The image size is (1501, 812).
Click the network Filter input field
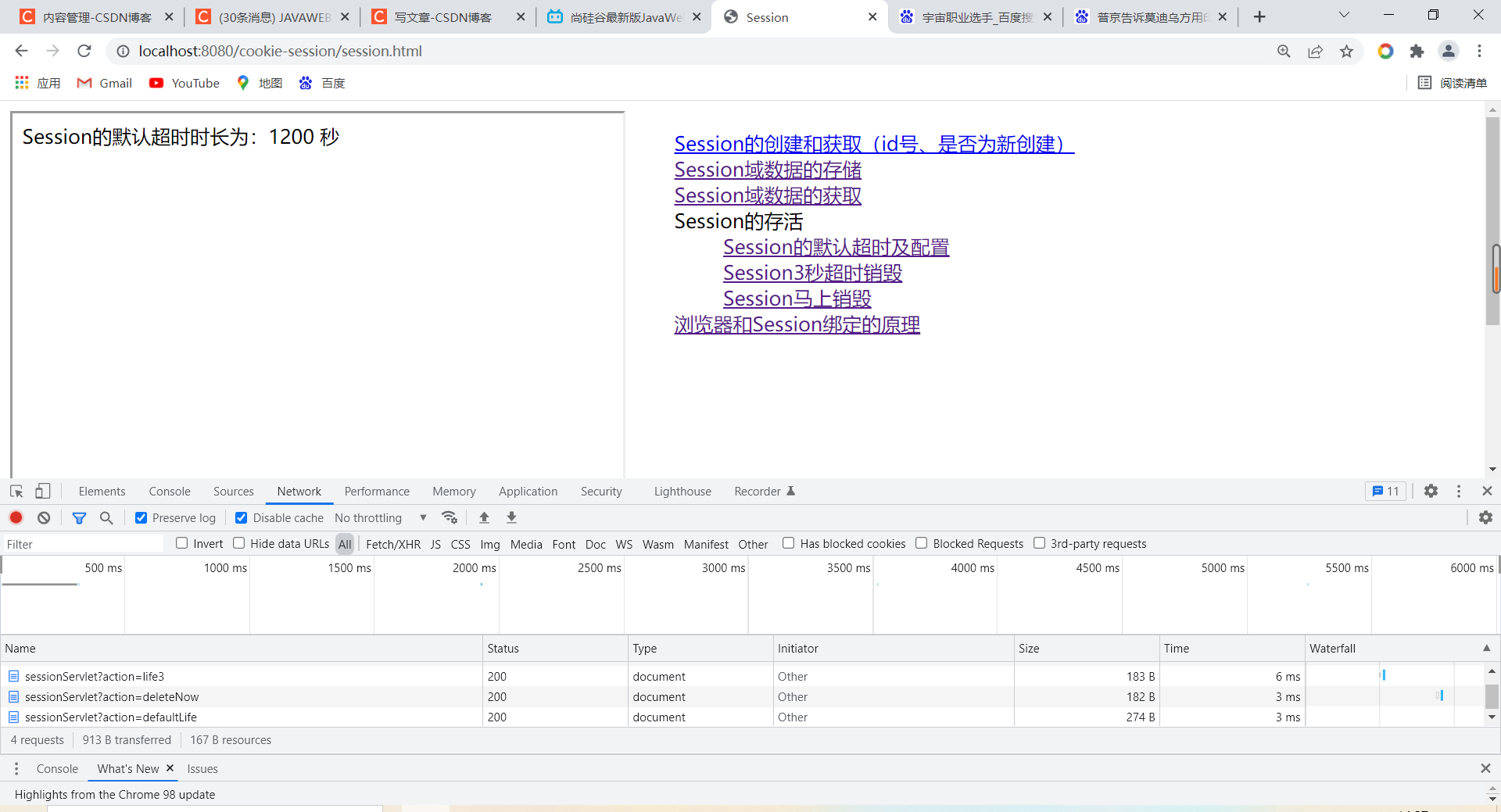tap(83, 544)
